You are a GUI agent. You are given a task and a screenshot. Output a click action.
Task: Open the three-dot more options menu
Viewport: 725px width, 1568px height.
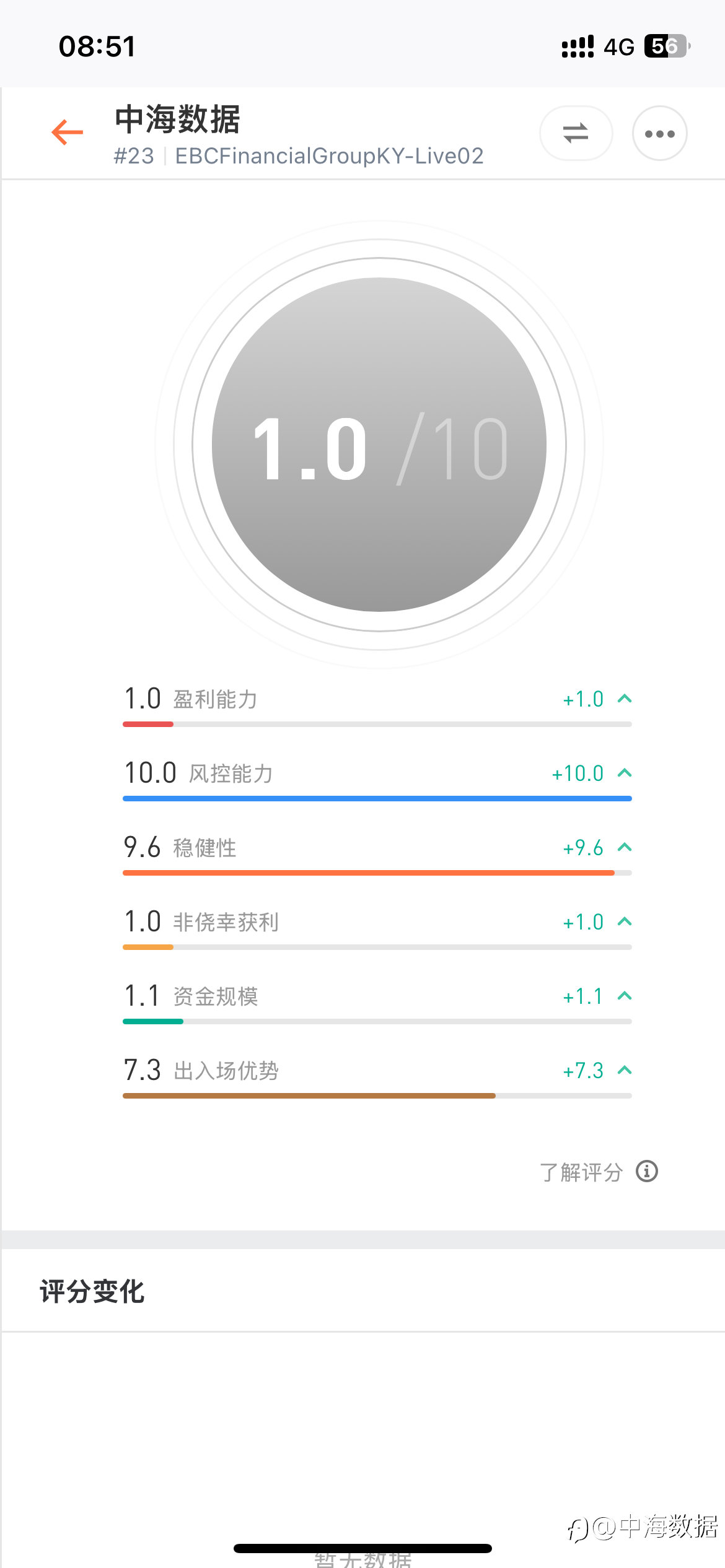click(659, 133)
